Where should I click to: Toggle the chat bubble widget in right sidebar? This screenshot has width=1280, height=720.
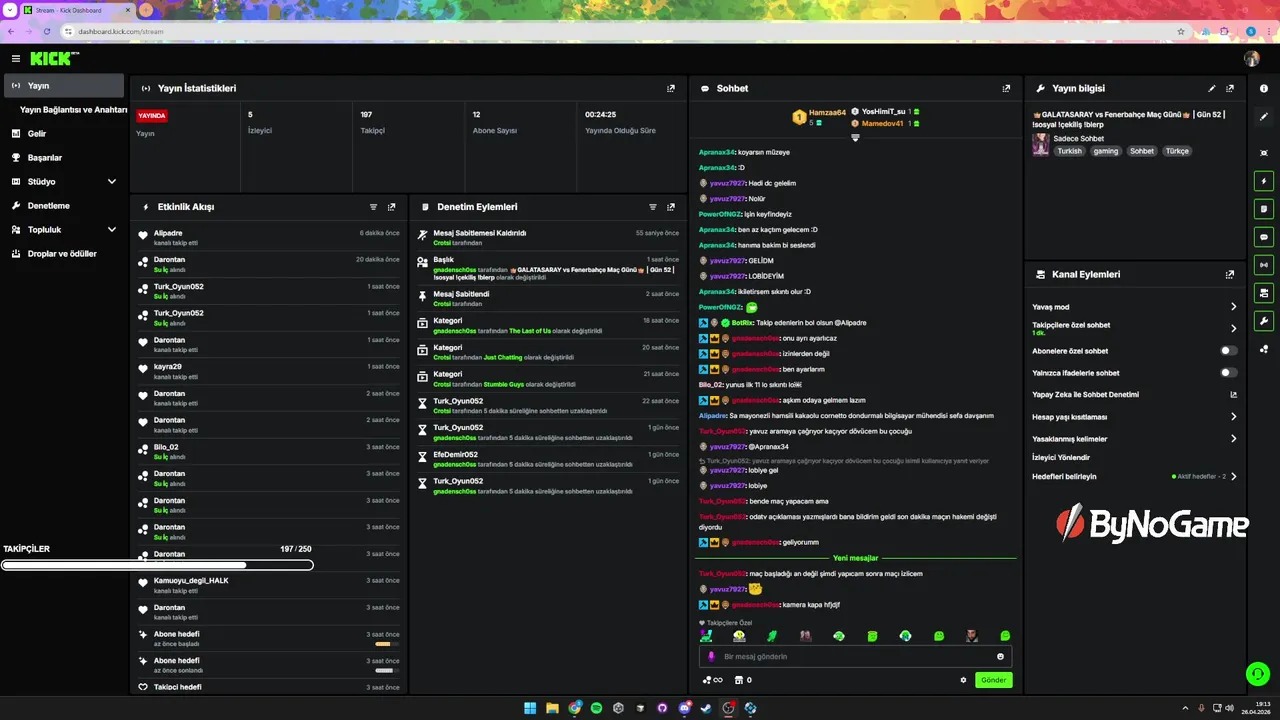pos(1264,237)
